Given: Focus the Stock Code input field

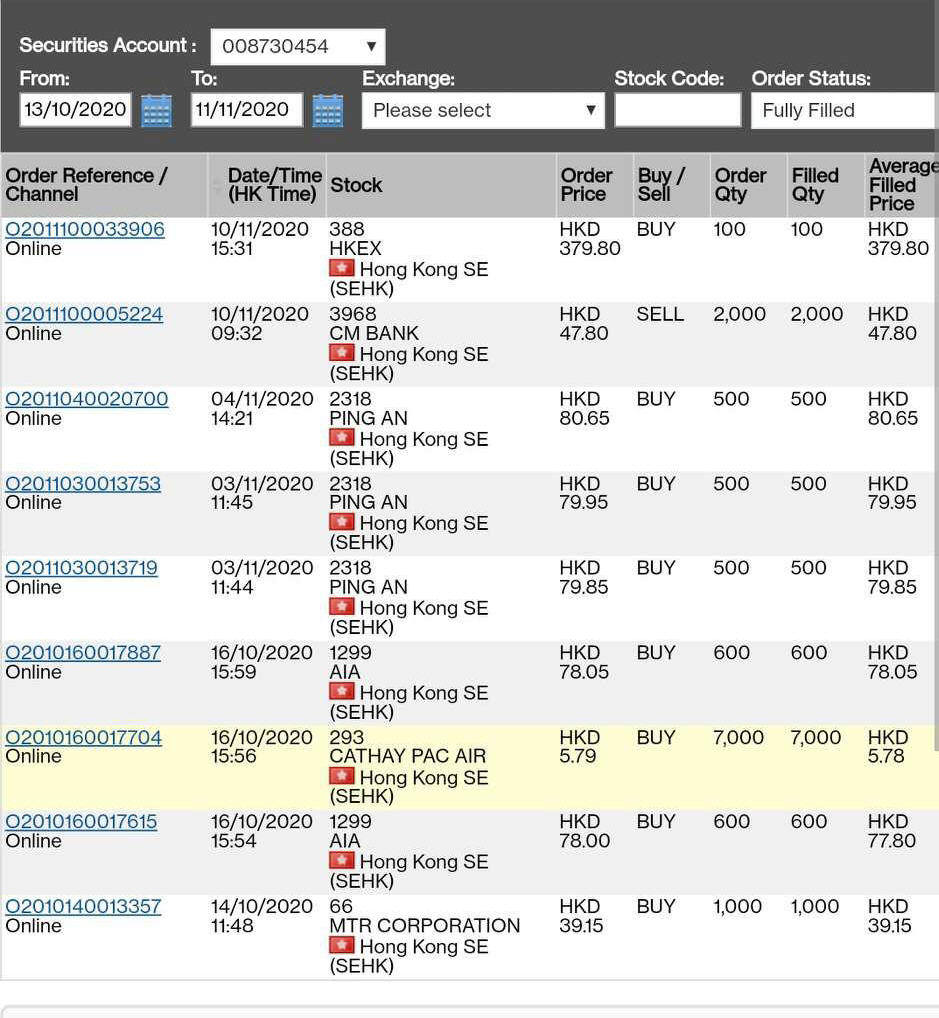Looking at the screenshot, I should pyautogui.click(x=677, y=110).
